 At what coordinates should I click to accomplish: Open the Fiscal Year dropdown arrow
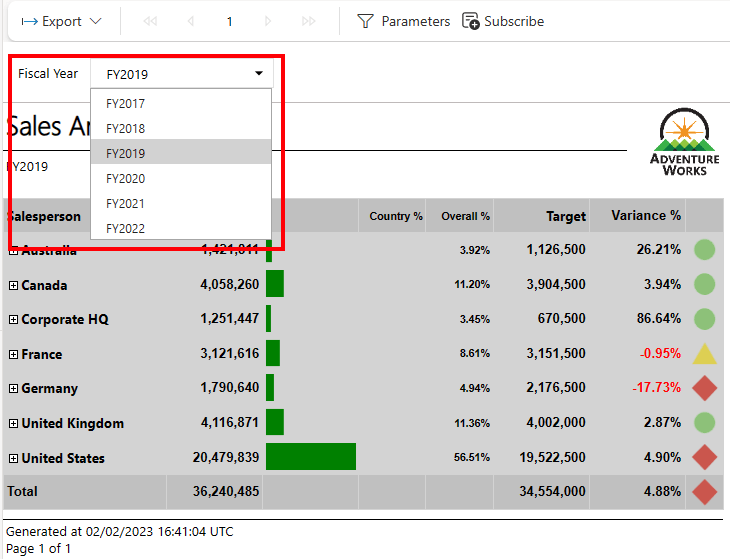click(259, 73)
